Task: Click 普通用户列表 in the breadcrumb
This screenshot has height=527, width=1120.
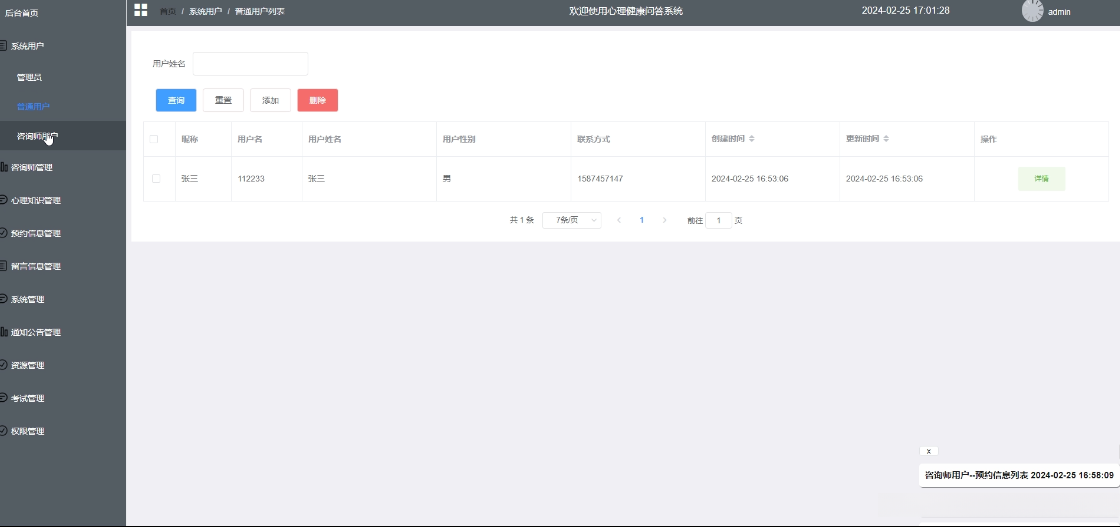Action: [260, 11]
